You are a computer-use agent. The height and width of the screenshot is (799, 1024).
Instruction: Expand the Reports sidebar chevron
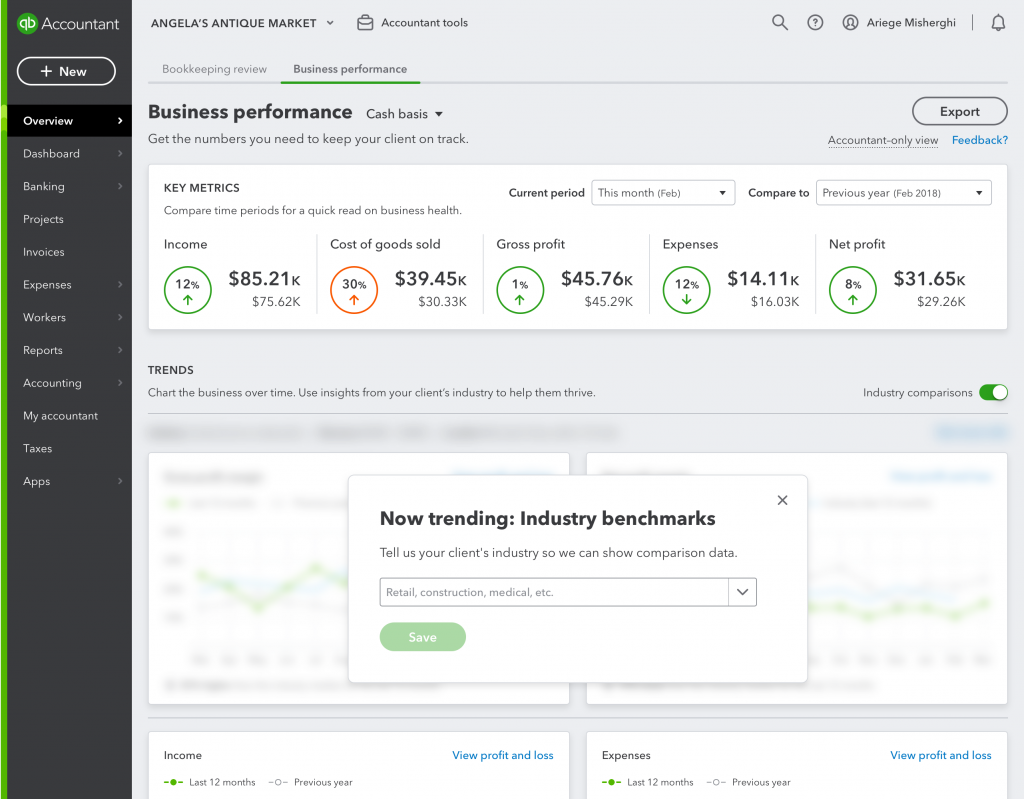[120, 350]
